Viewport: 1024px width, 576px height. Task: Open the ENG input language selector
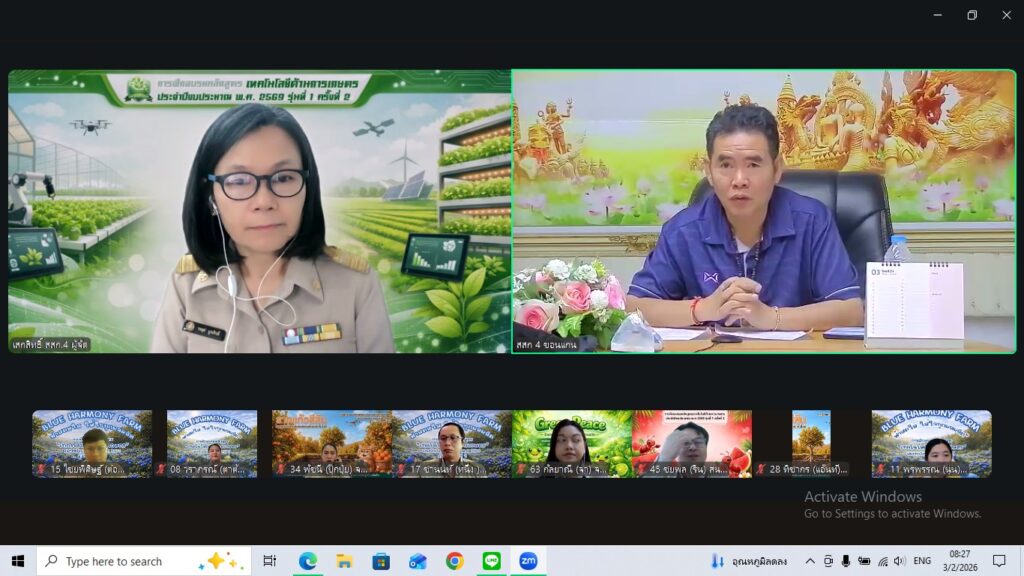(x=922, y=561)
